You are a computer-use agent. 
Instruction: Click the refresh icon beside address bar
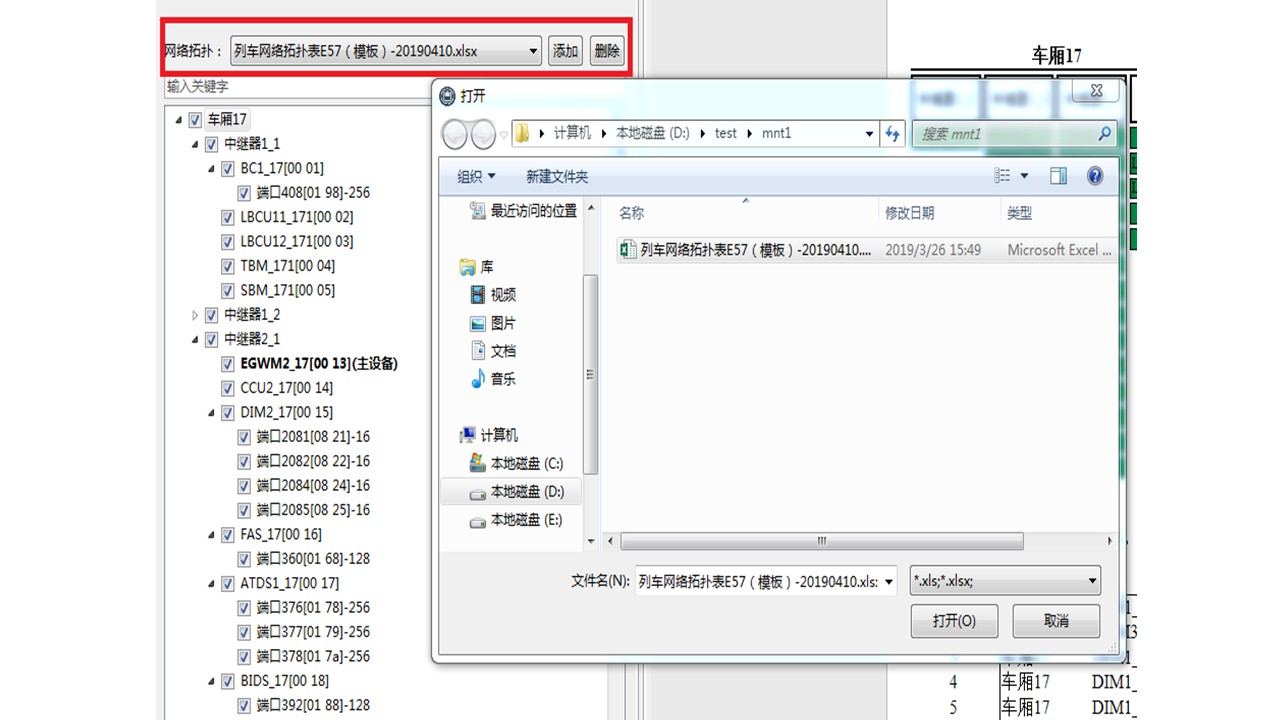coord(893,133)
